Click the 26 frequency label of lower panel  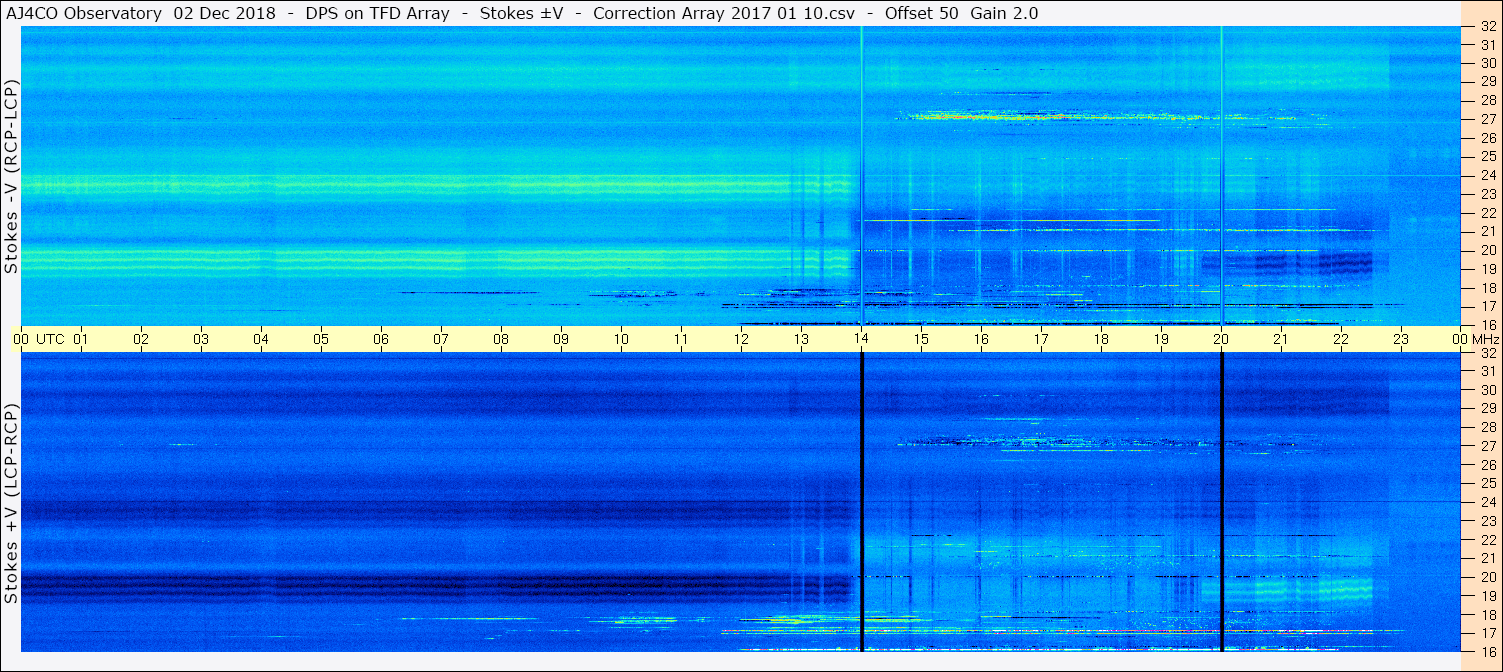[x=1488, y=465]
